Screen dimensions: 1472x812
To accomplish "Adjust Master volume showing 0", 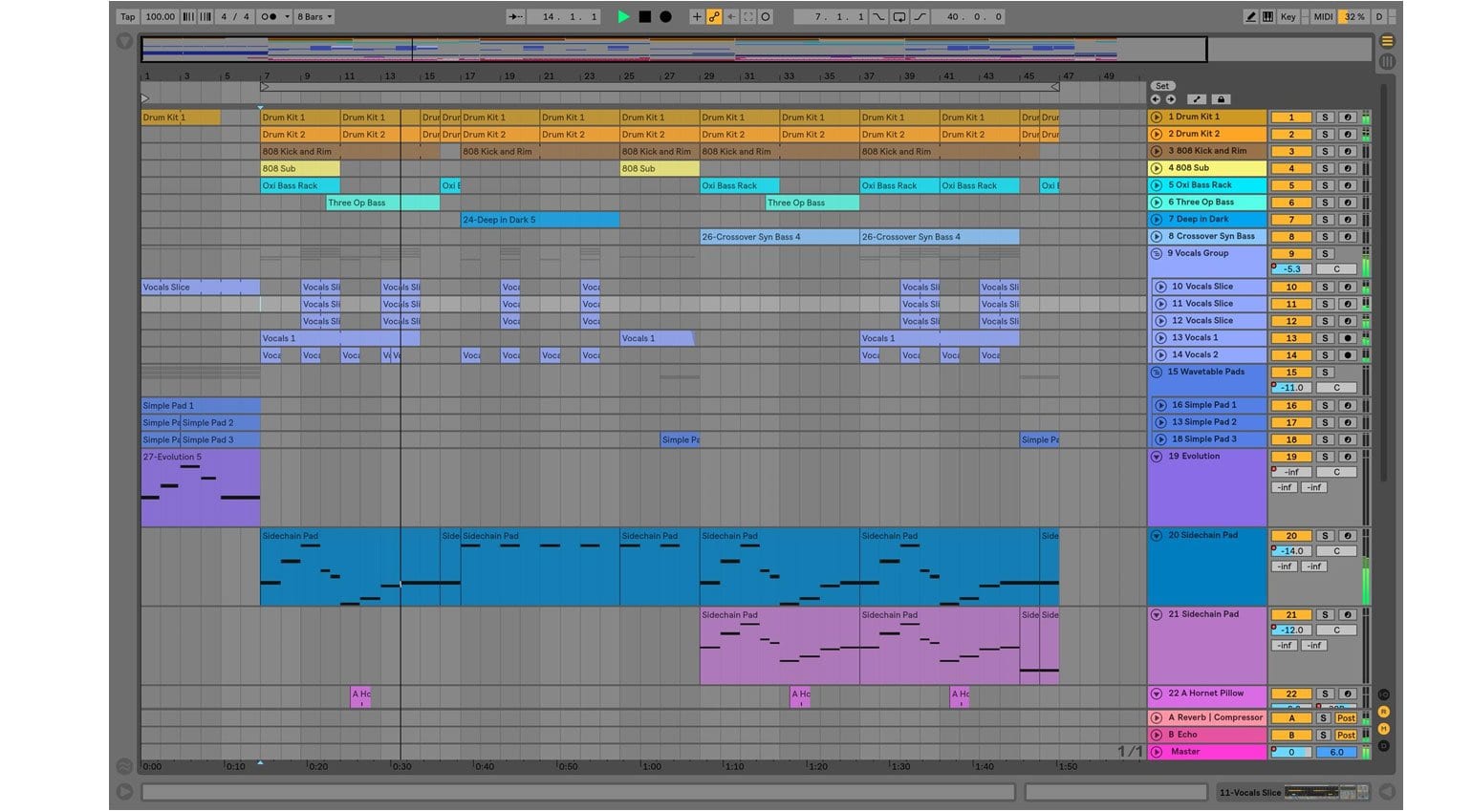I will pos(1291,753).
